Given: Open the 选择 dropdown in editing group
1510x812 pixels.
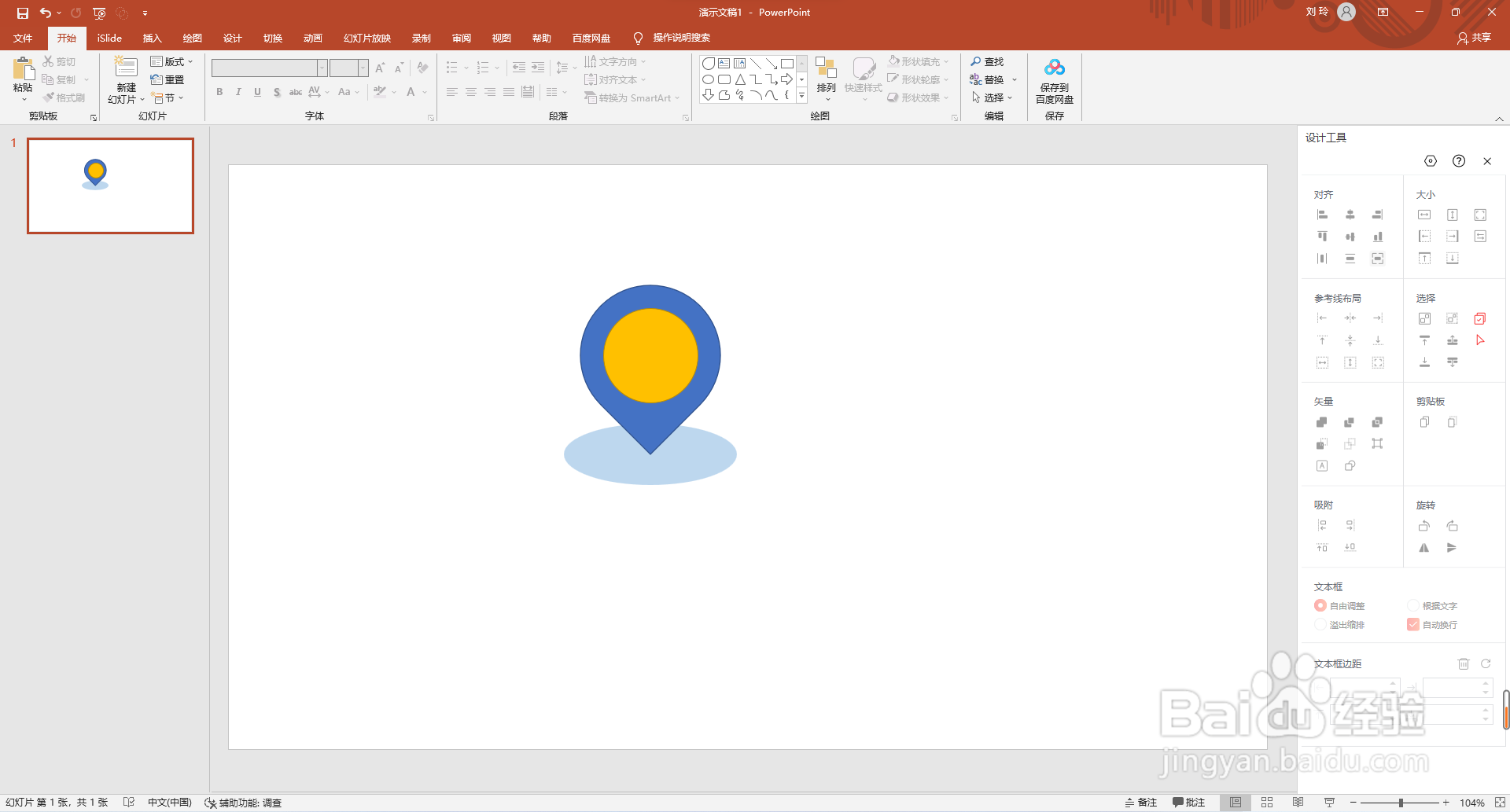Looking at the screenshot, I should click(992, 97).
